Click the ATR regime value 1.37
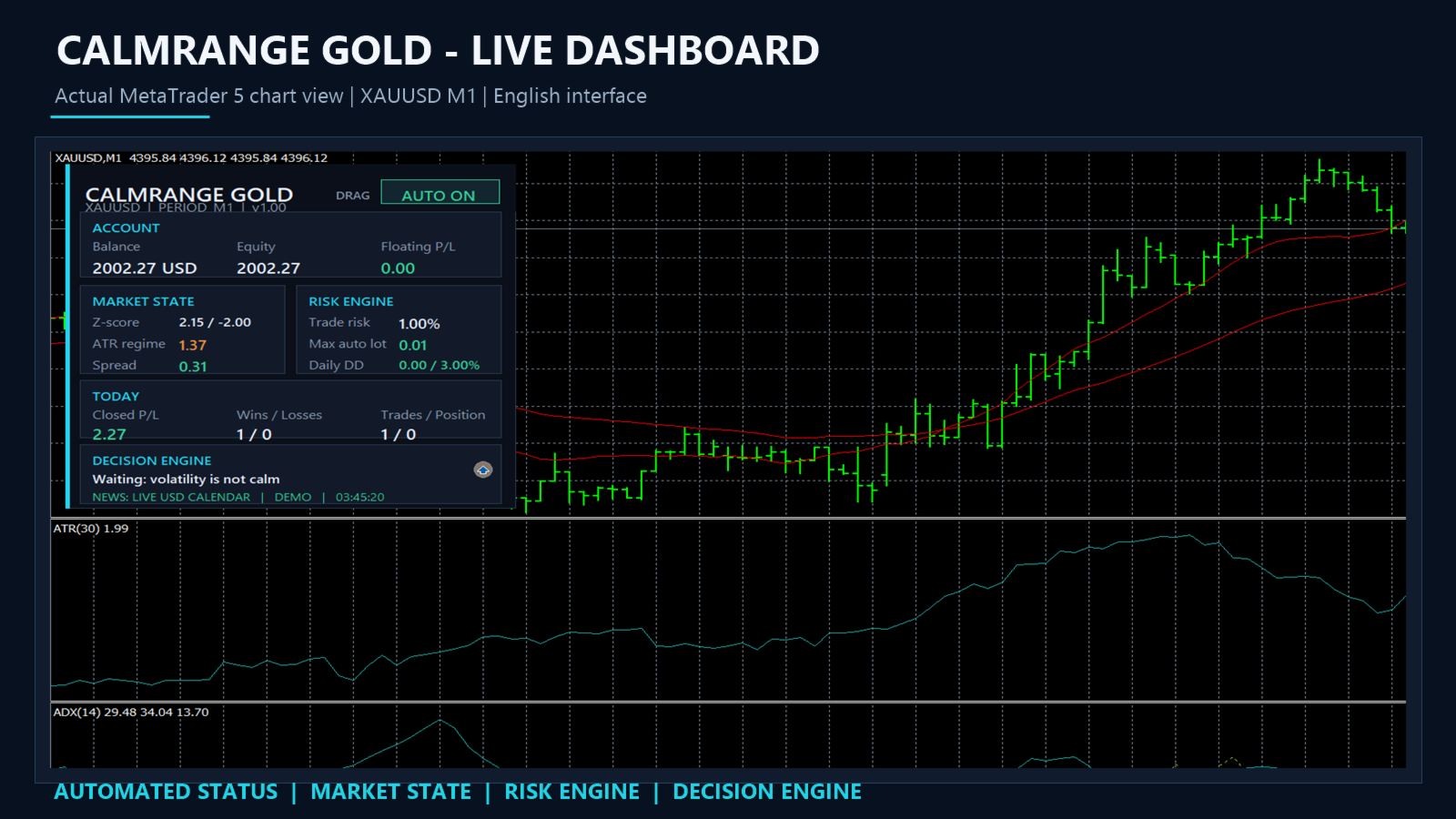This screenshot has width=1456, height=819. pos(193,345)
